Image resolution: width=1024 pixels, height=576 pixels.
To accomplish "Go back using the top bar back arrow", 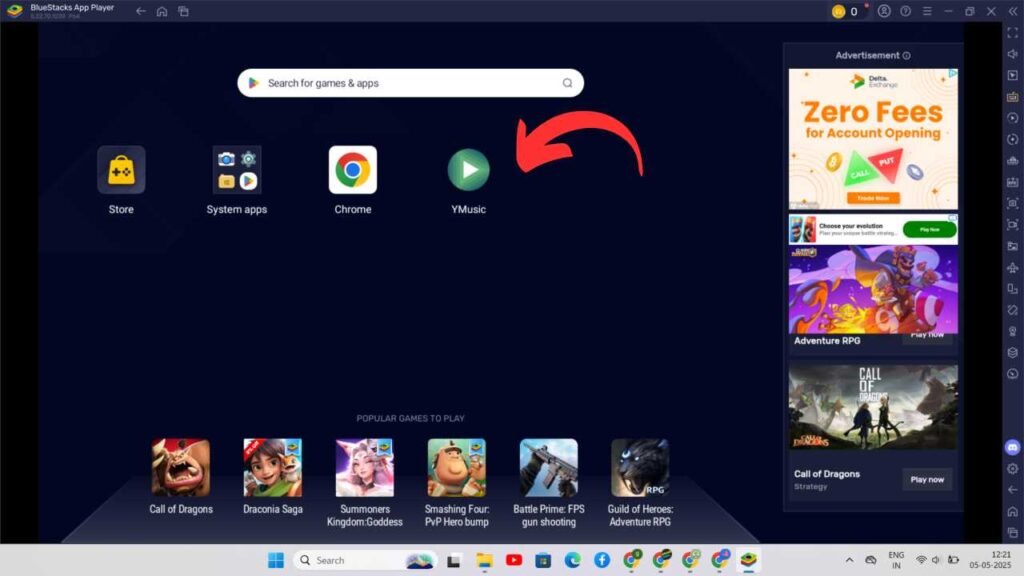I will [140, 11].
